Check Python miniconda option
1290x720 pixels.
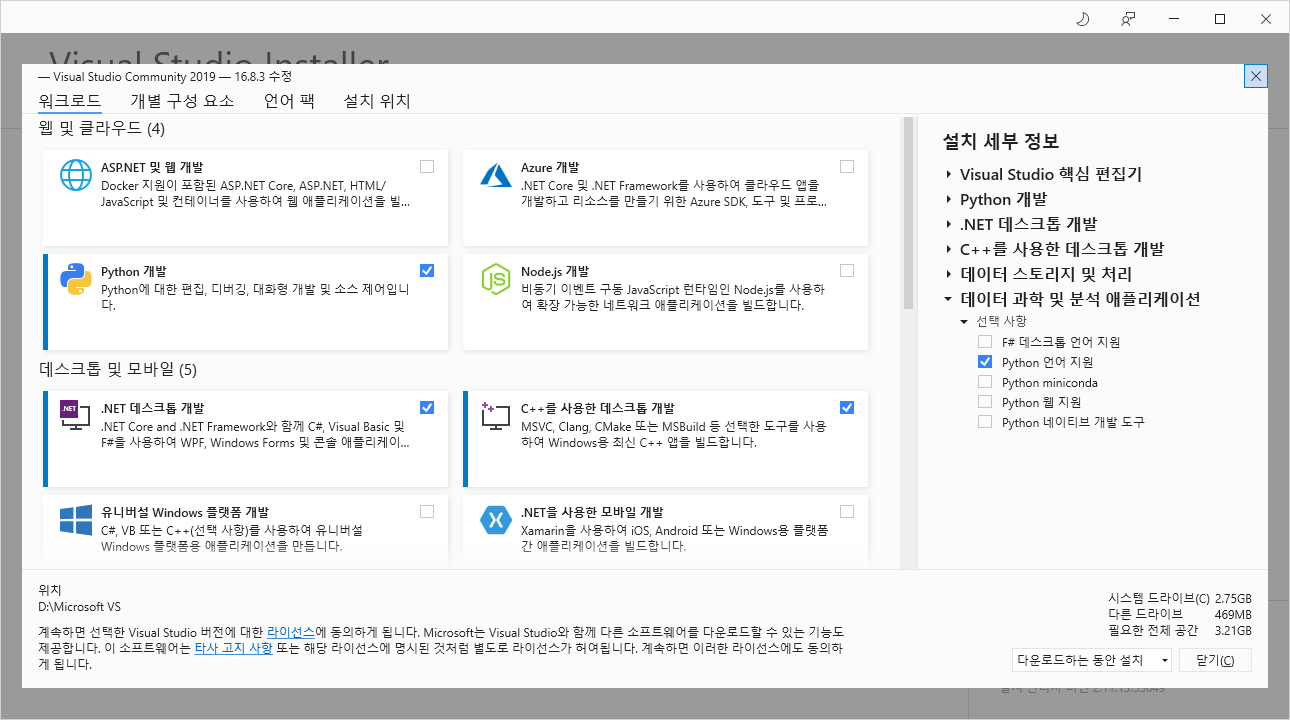(985, 382)
